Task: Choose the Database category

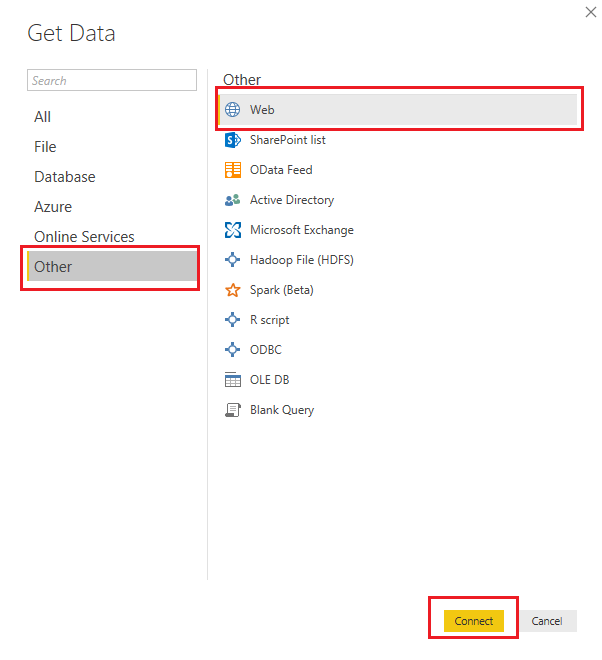Action: [65, 177]
